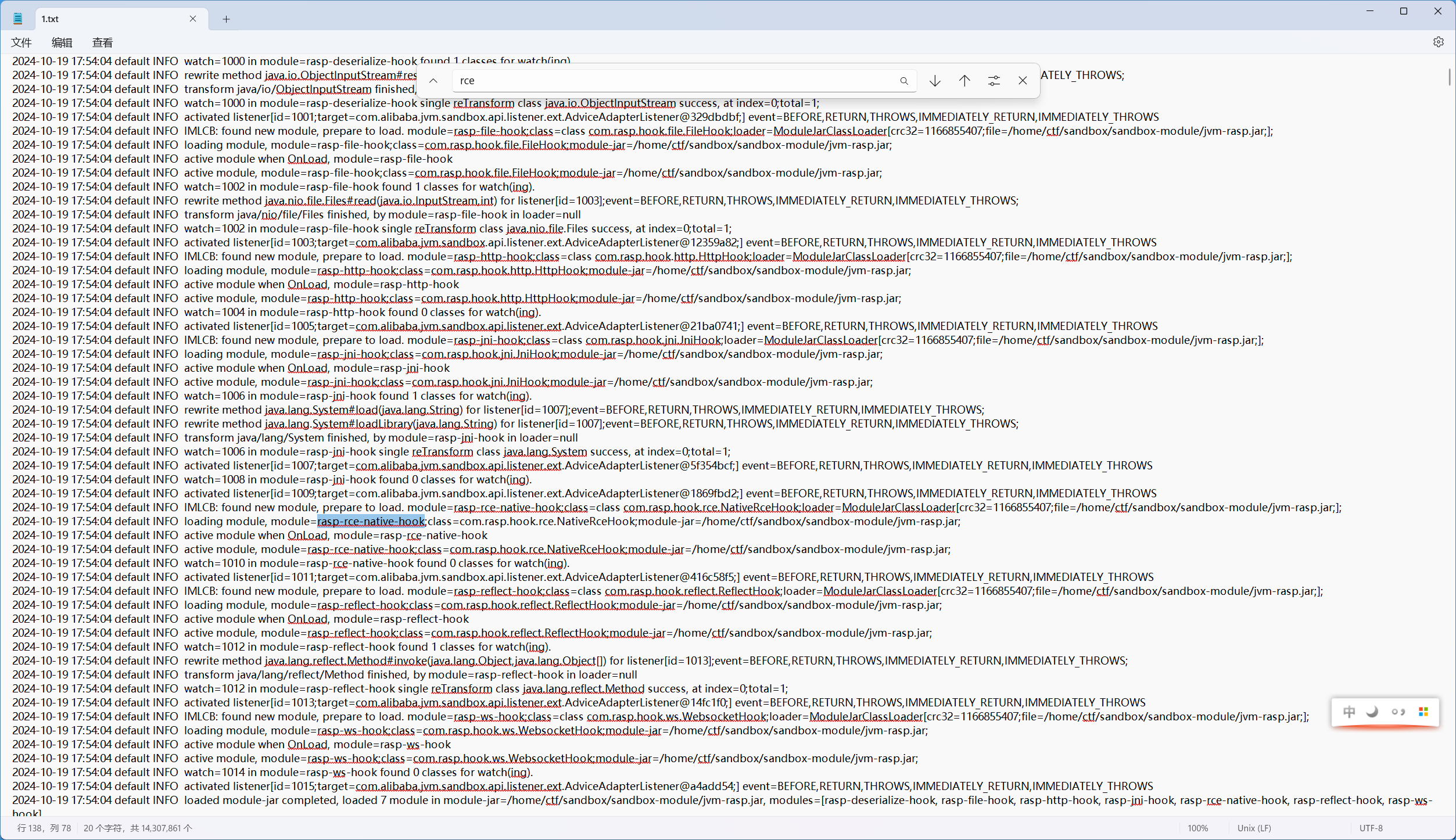The height and width of the screenshot is (840, 1456).
Task: Find previous match with up arrow
Action: [964, 81]
